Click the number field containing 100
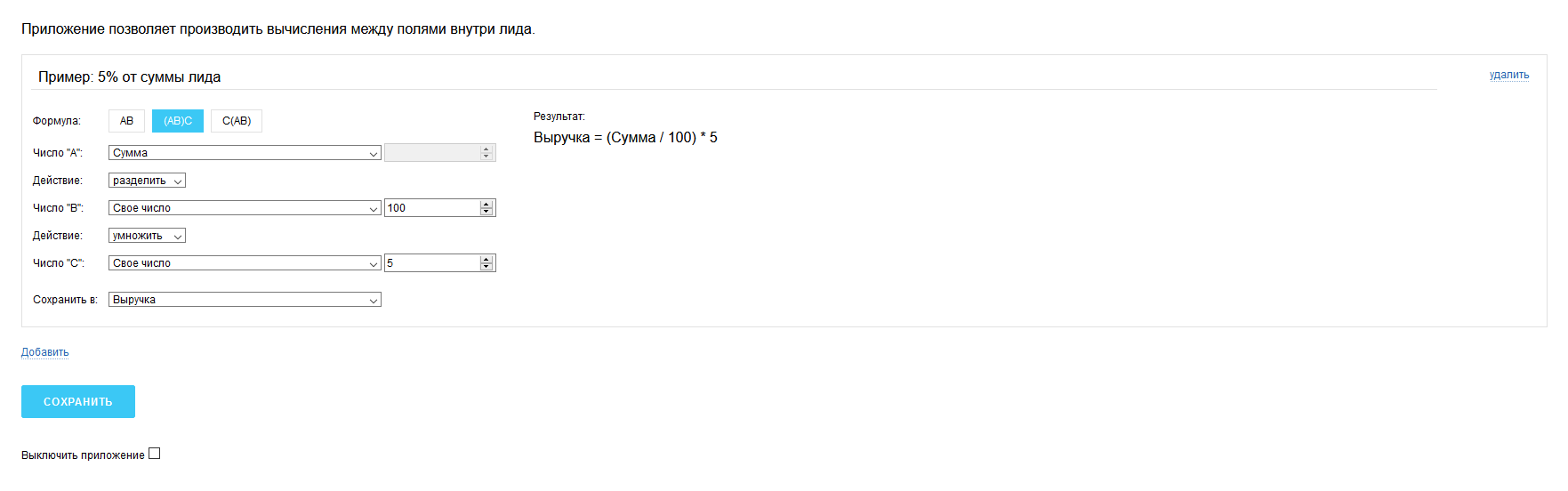The width and height of the screenshot is (1568, 491). 431,208
